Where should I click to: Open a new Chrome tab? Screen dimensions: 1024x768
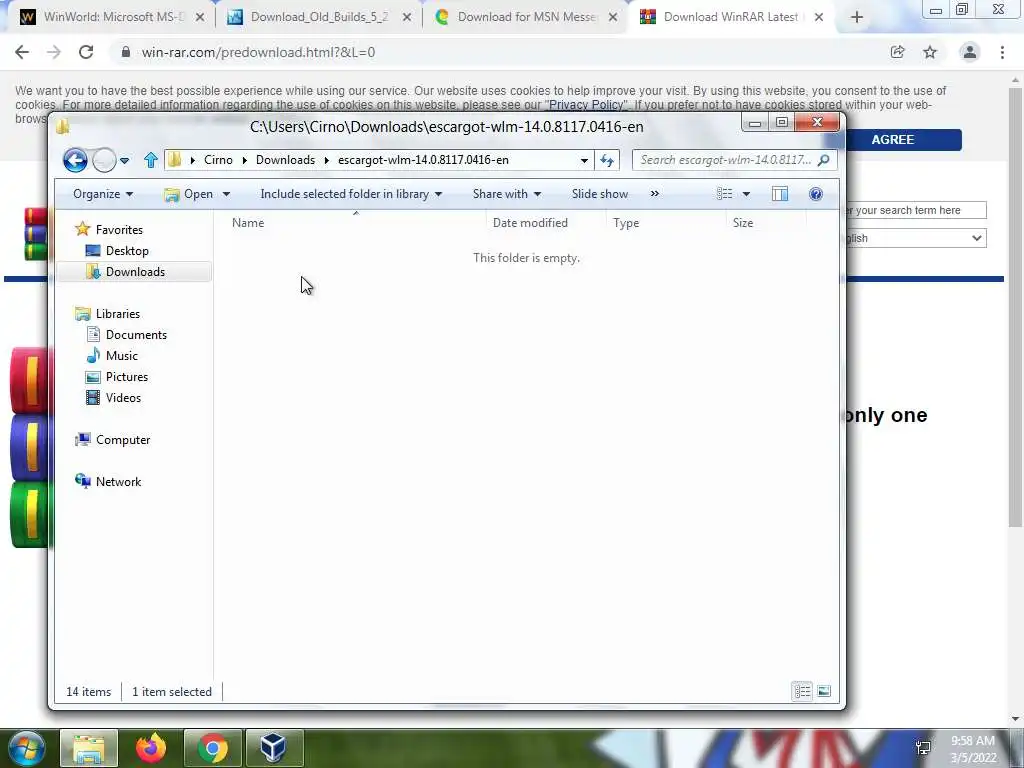(x=857, y=18)
